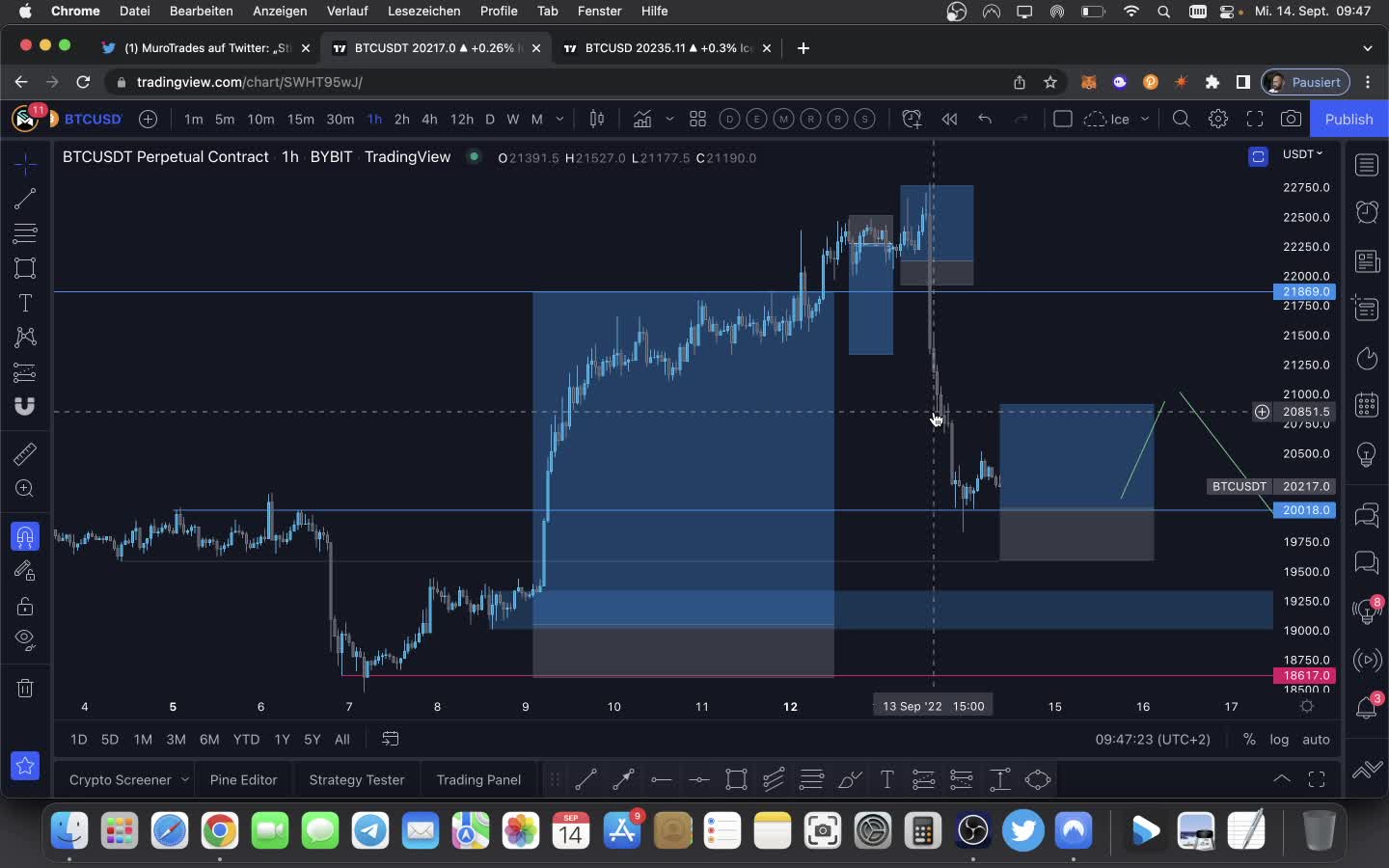
Task: Select the Text annotation tool in left toolbar
Action: 25,303
